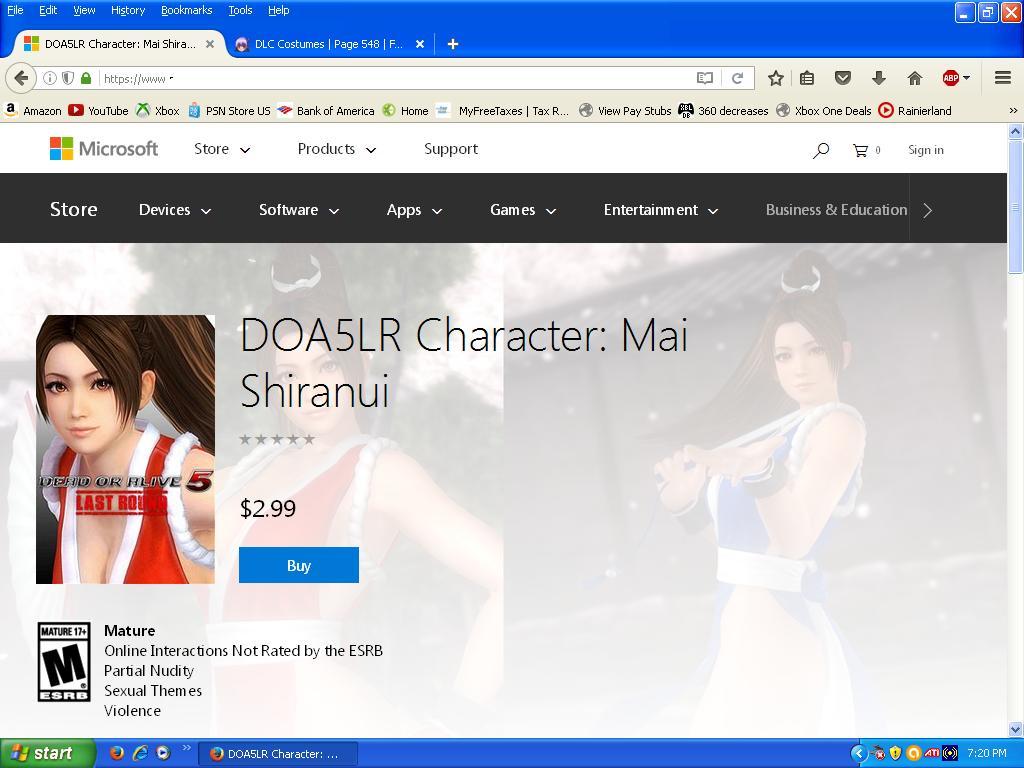The width and height of the screenshot is (1024, 768).
Task: Click the page vertical scrollbar thumb
Action: (x=1016, y=206)
